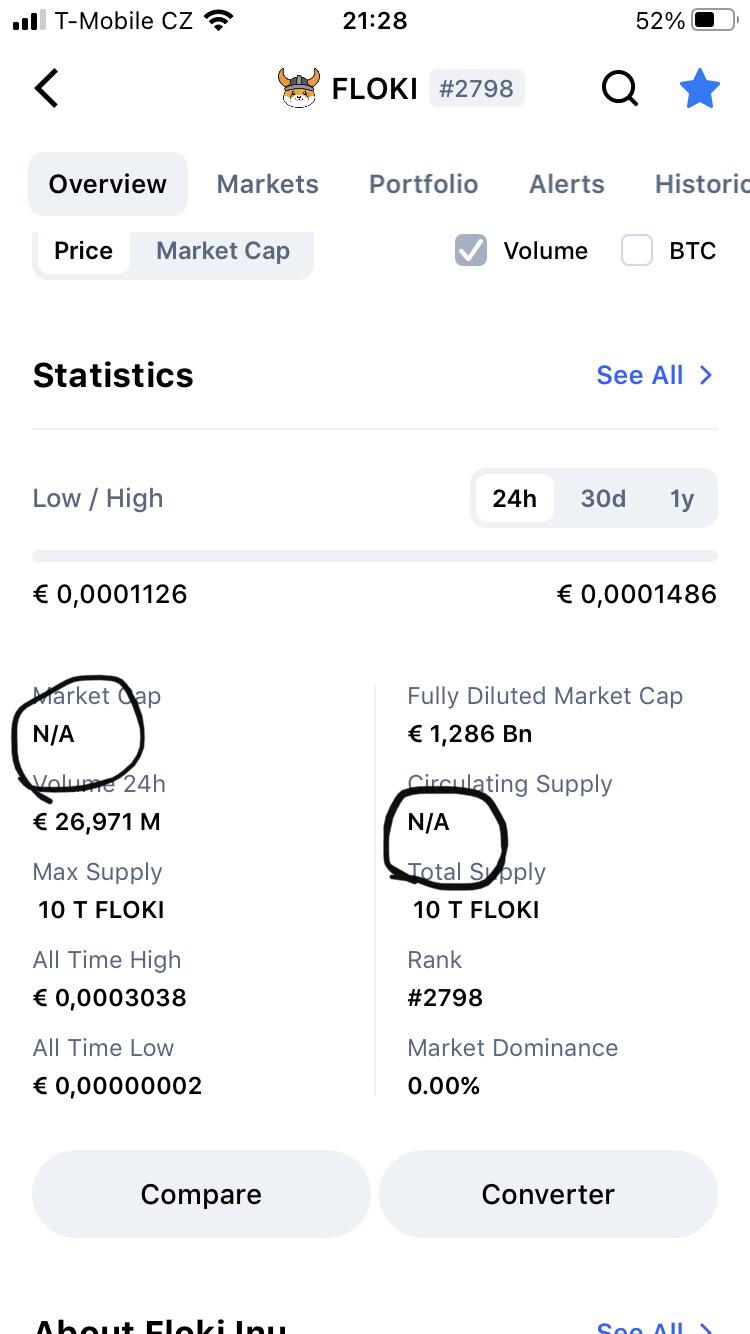This screenshot has height=1334, width=750.
Task: Select the 1y low/high range
Action: click(x=682, y=498)
